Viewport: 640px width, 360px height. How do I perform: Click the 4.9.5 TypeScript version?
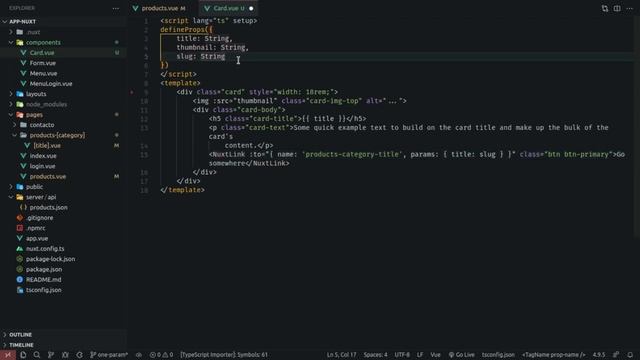pyautogui.click(x=599, y=355)
